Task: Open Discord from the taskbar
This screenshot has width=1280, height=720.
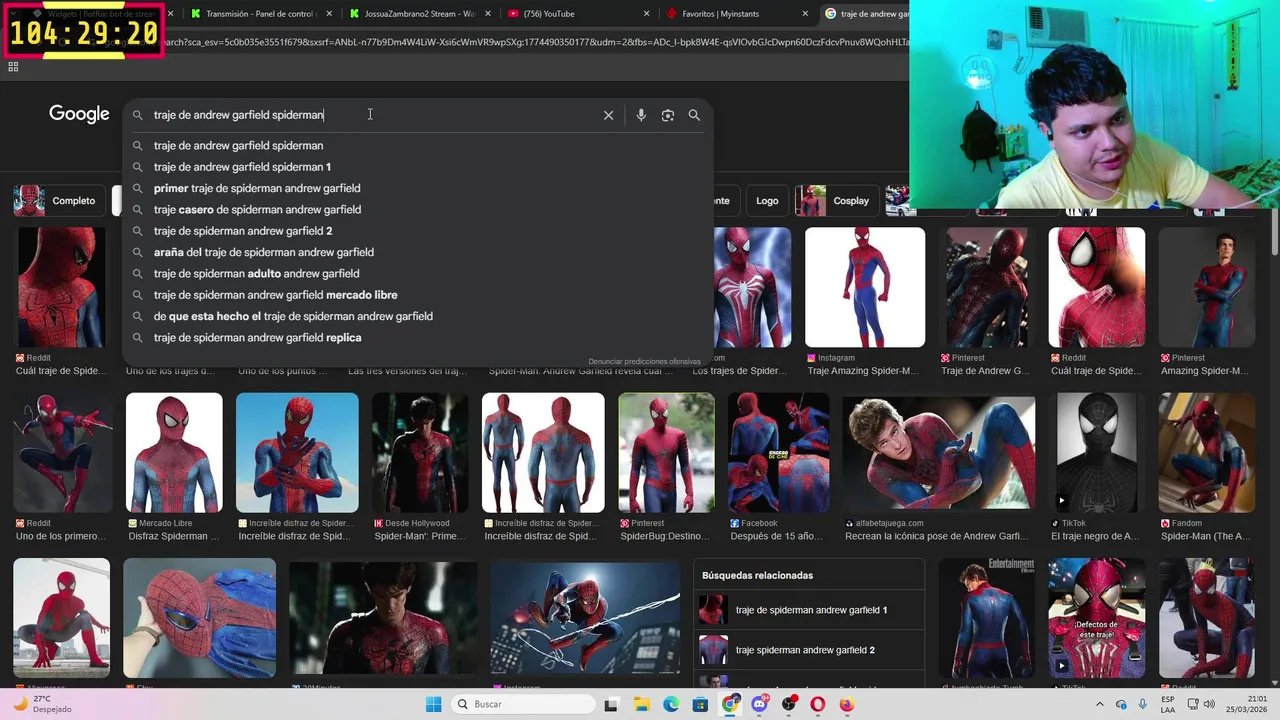Action: pyautogui.click(x=759, y=704)
